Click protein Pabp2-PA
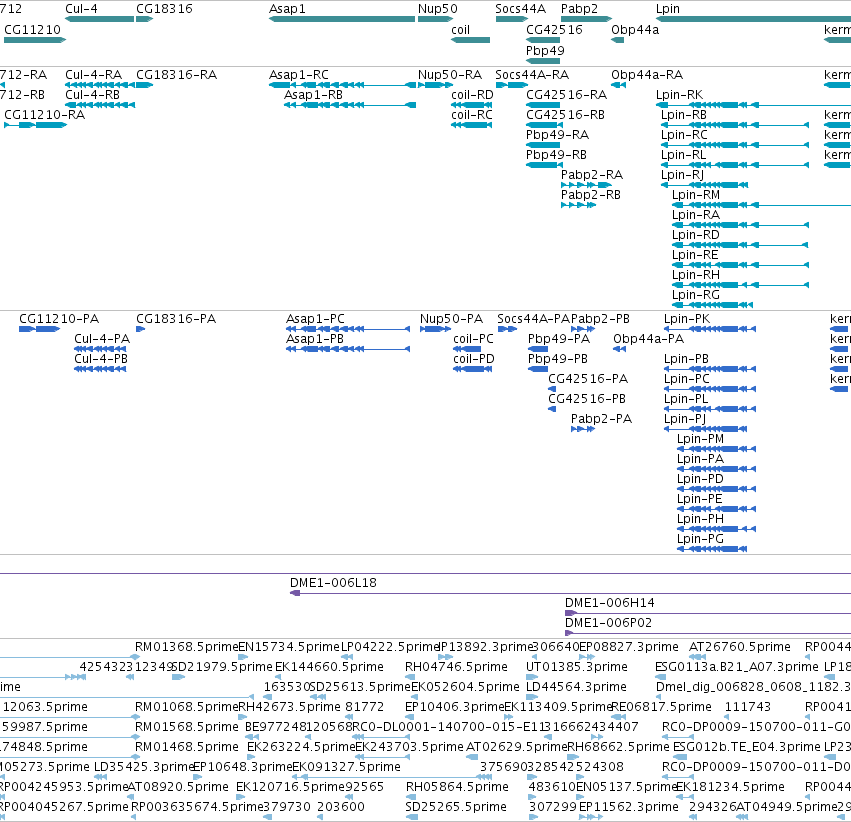This screenshot has height=822, width=851. pyautogui.click(x=583, y=429)
